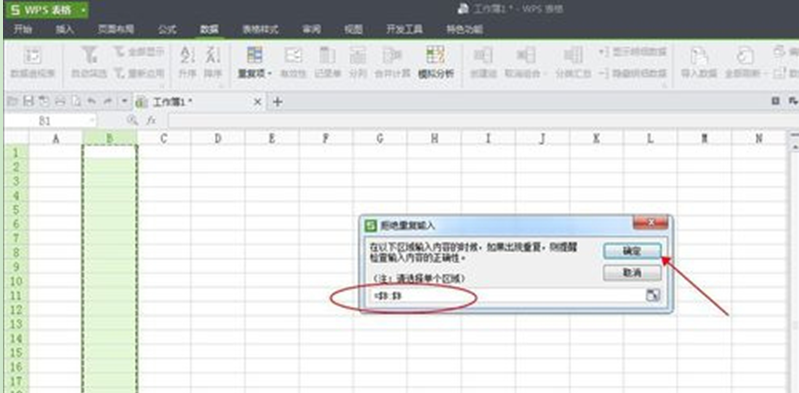Viewport: 799px width, 393px height.
Task: Close the 工作簿1 document tab
Action: 257,102
